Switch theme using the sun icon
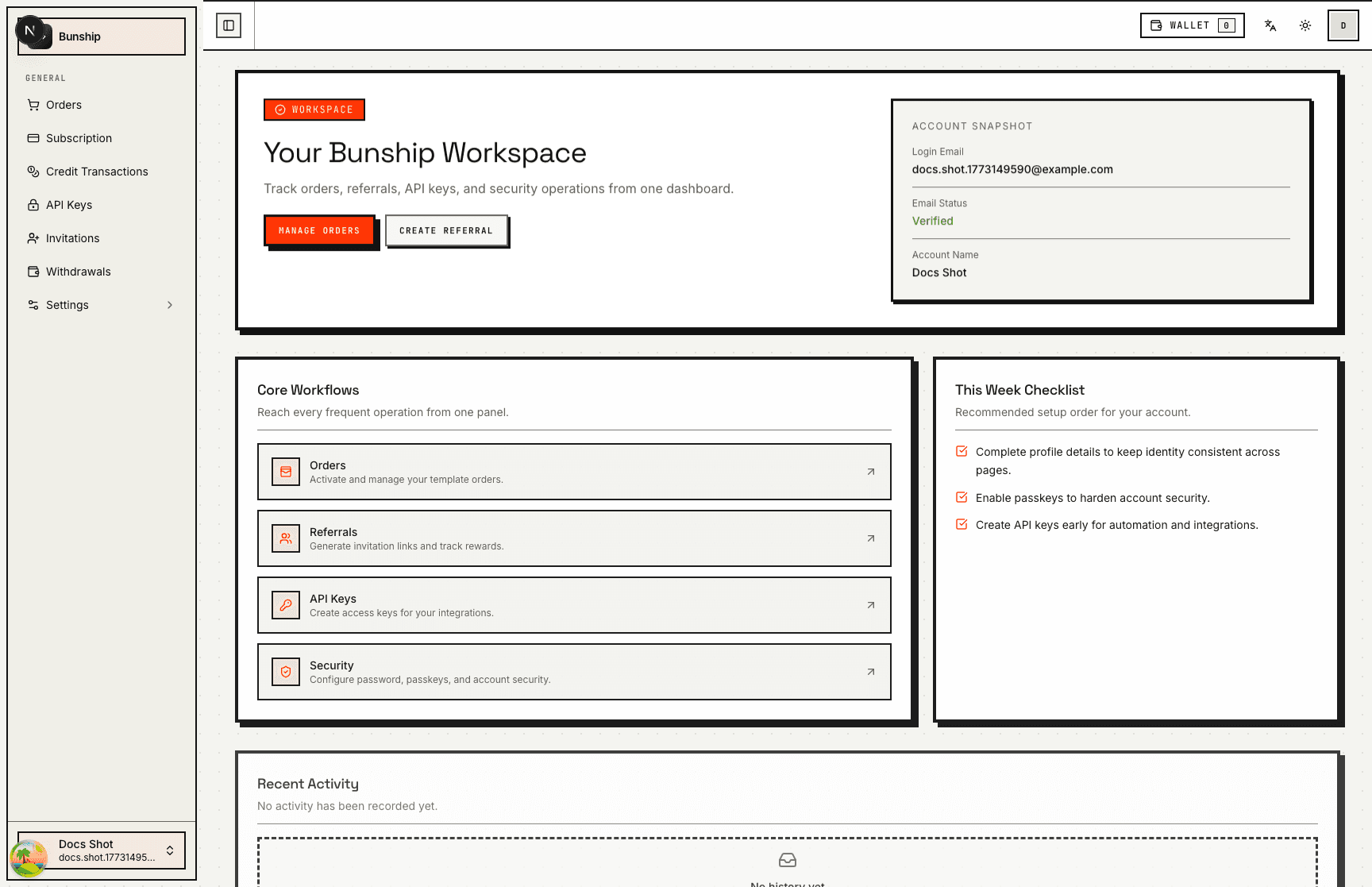Viewport: 1372px width, 887px height. point(1305,25)
